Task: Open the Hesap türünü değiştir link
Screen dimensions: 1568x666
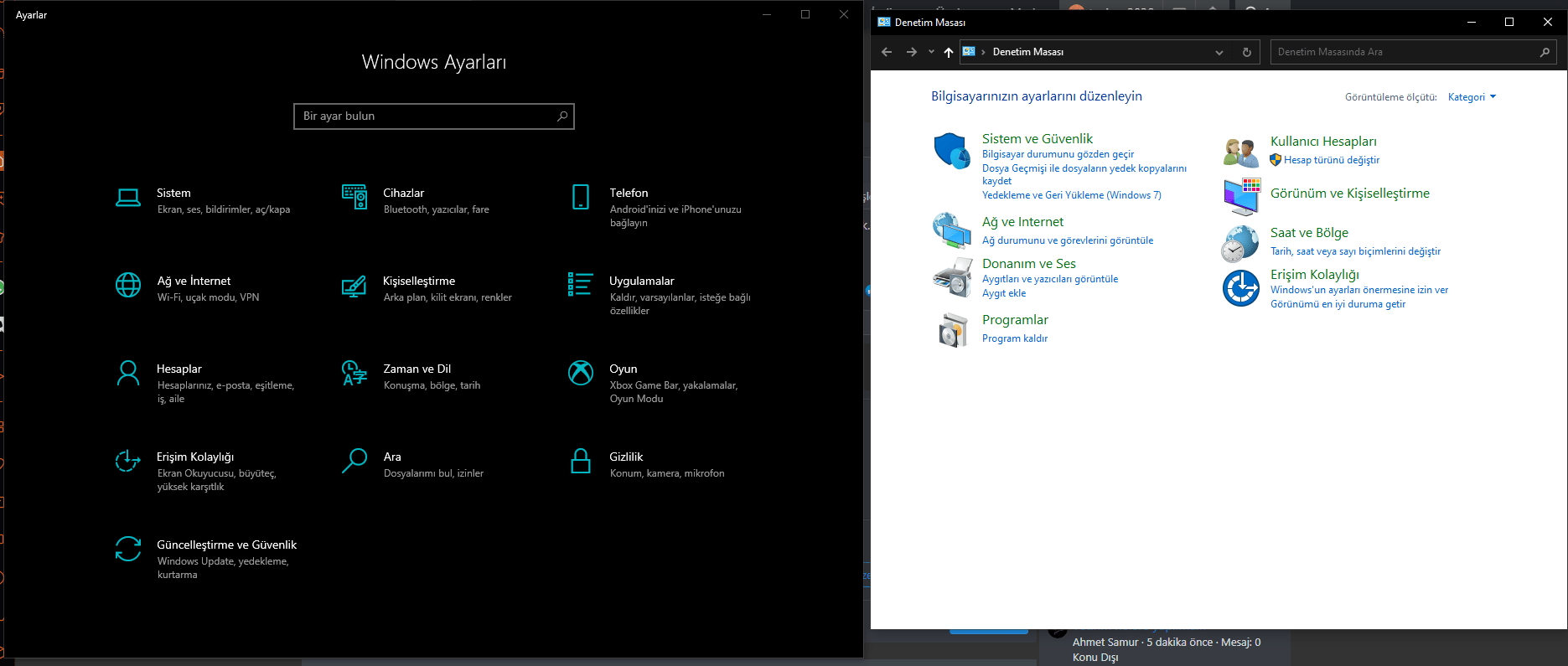Action: [1331, 160]
